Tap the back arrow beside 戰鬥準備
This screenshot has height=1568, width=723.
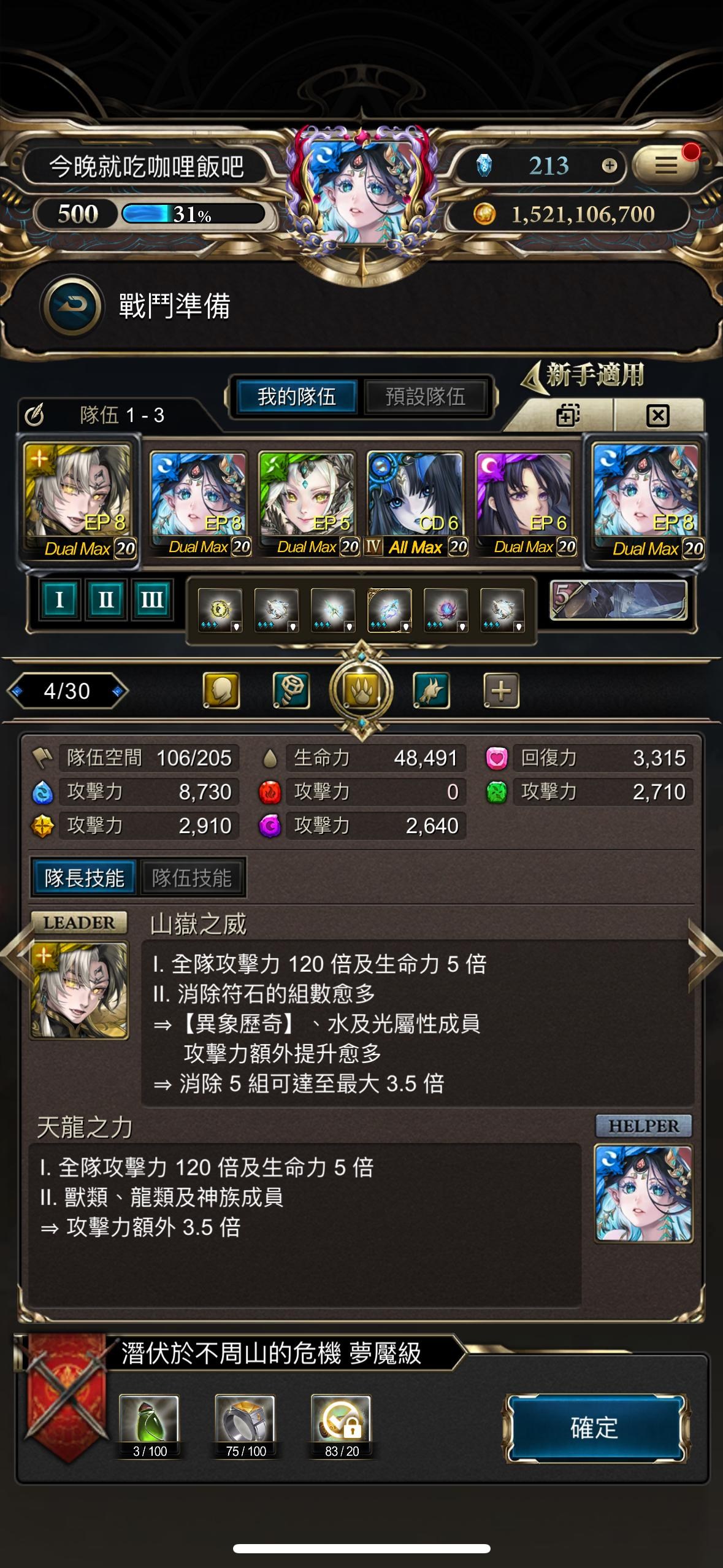tap(71, 306)
